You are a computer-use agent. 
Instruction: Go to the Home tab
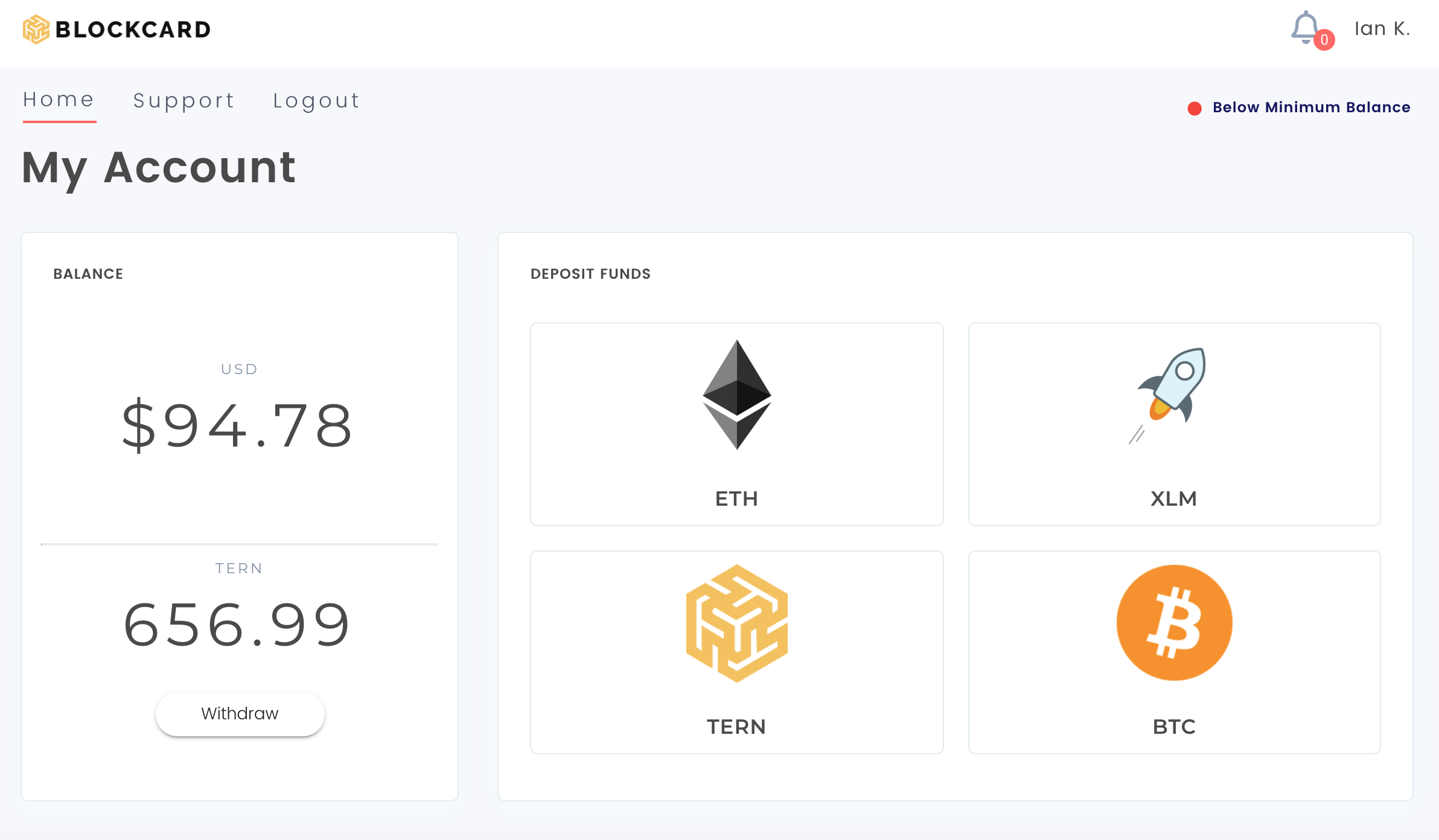(x=59, y=100)
